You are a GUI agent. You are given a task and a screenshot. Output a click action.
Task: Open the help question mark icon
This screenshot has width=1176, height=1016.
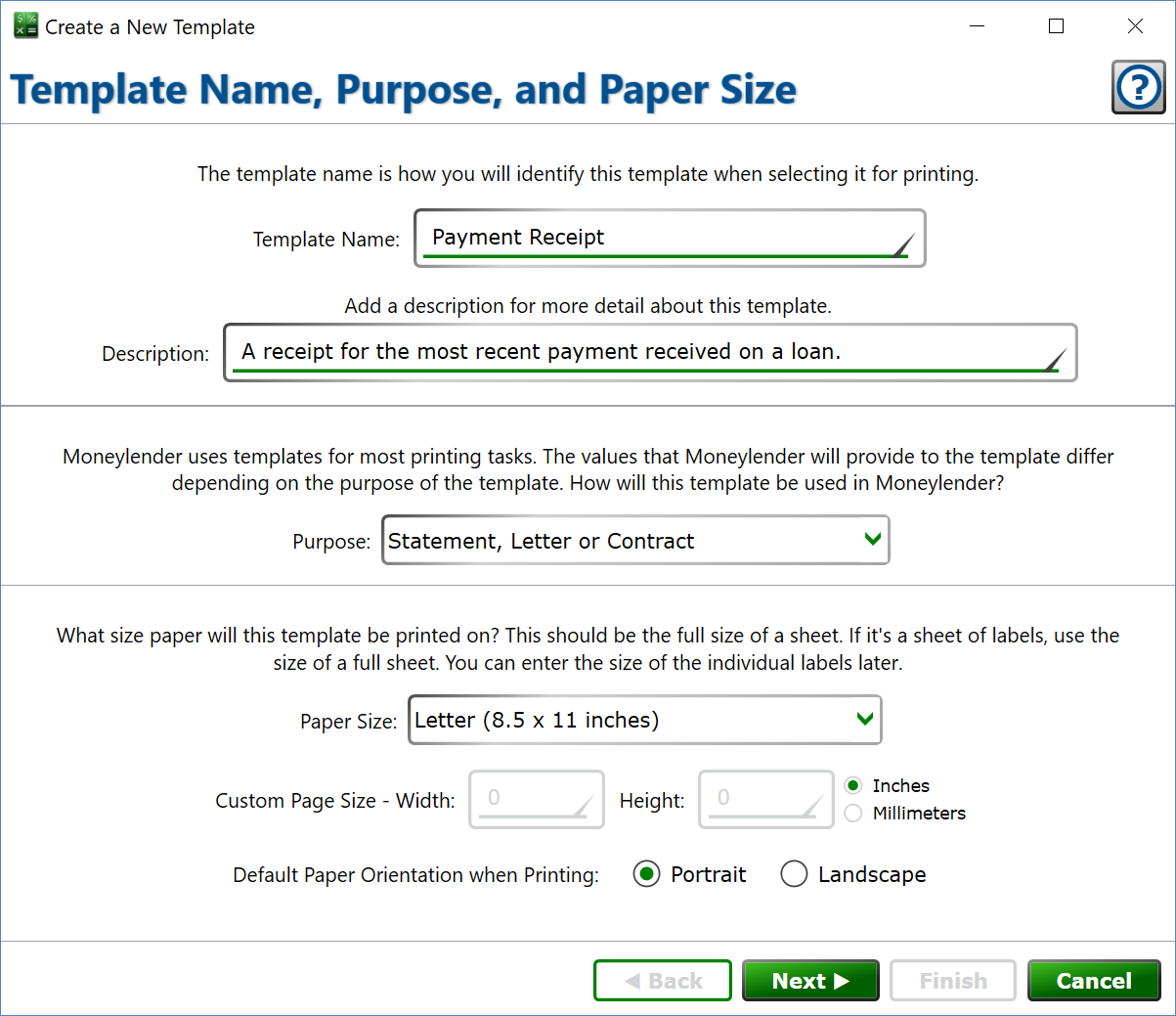1139,87
